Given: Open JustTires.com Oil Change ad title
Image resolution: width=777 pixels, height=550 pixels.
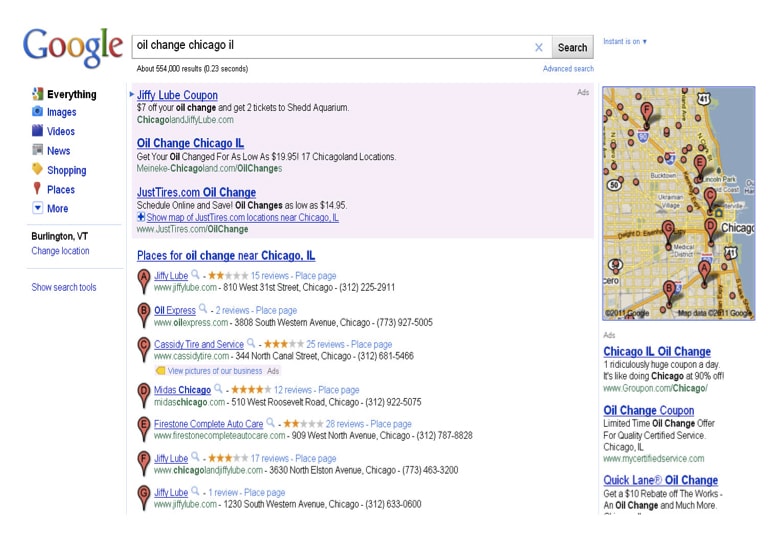Looking at the screenshot, I should [x=196, y=192].
